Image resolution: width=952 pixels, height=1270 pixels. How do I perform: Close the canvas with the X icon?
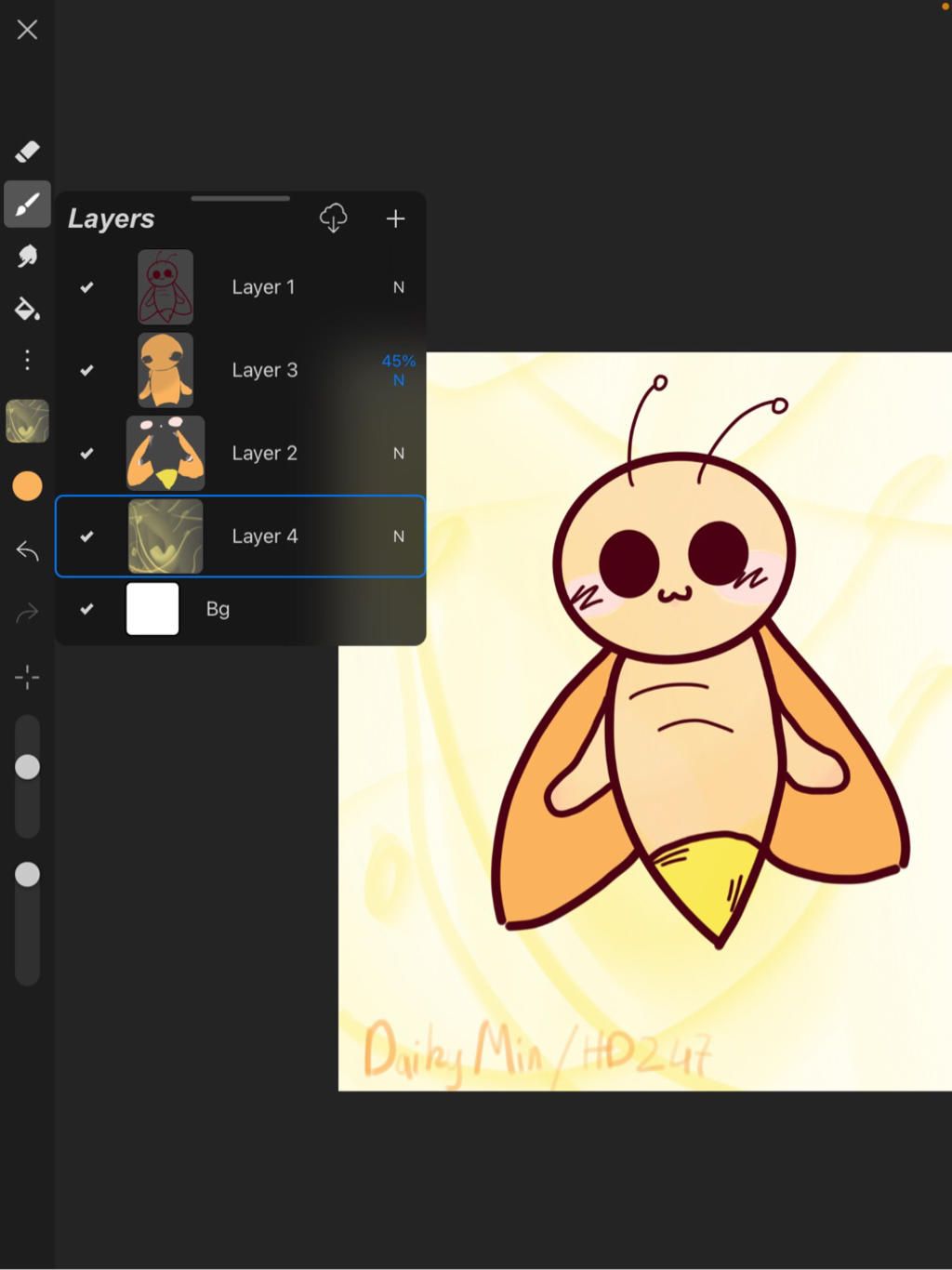[x=27, y=30]
